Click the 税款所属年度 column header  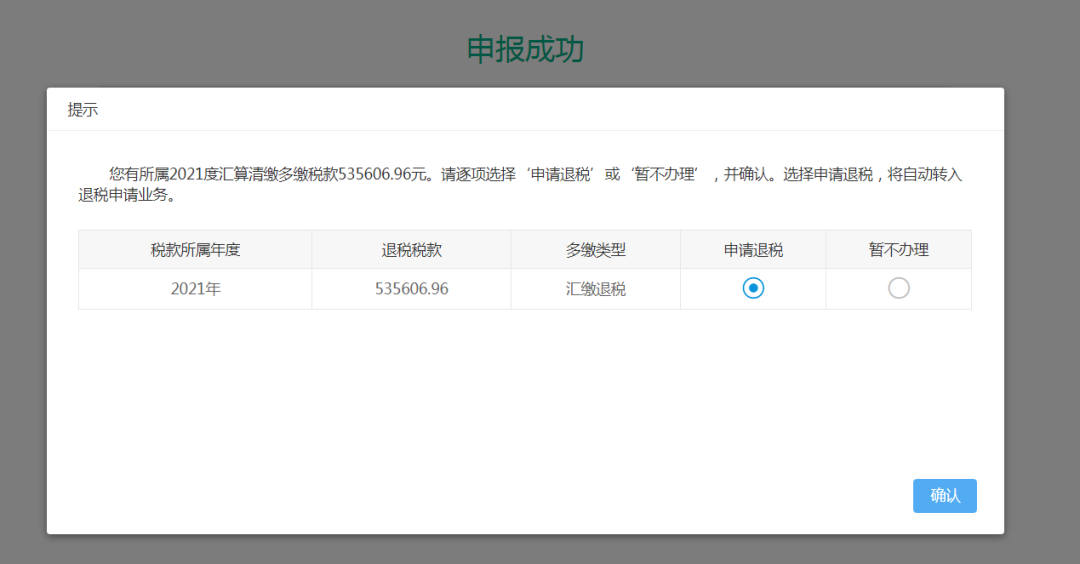click(195, 250)
